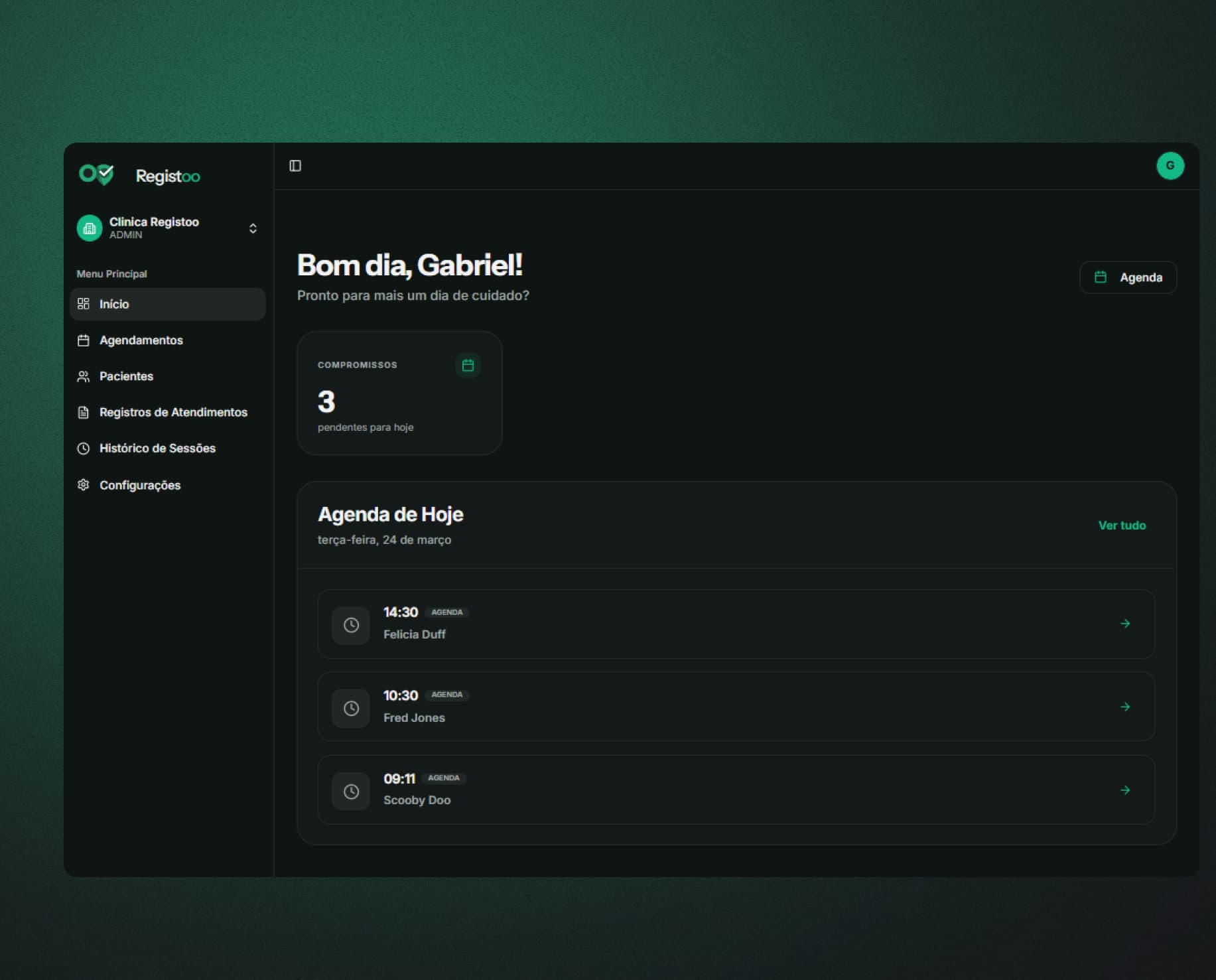Open the G user avatar
Image resolution: width=1216 pixels, height=980 pixels.
point(1170,166)
